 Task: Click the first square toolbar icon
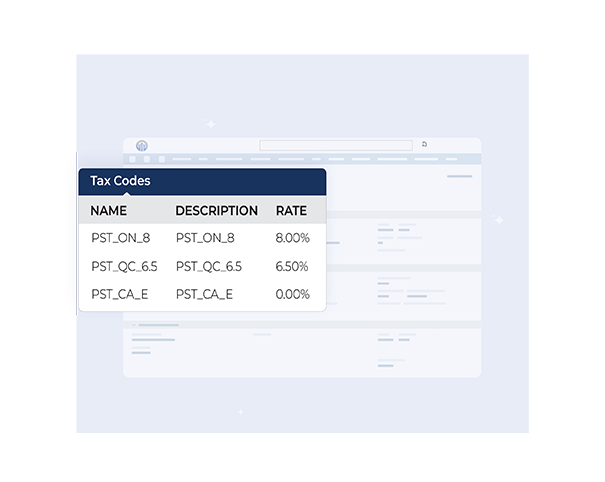(x=134, y=159)
